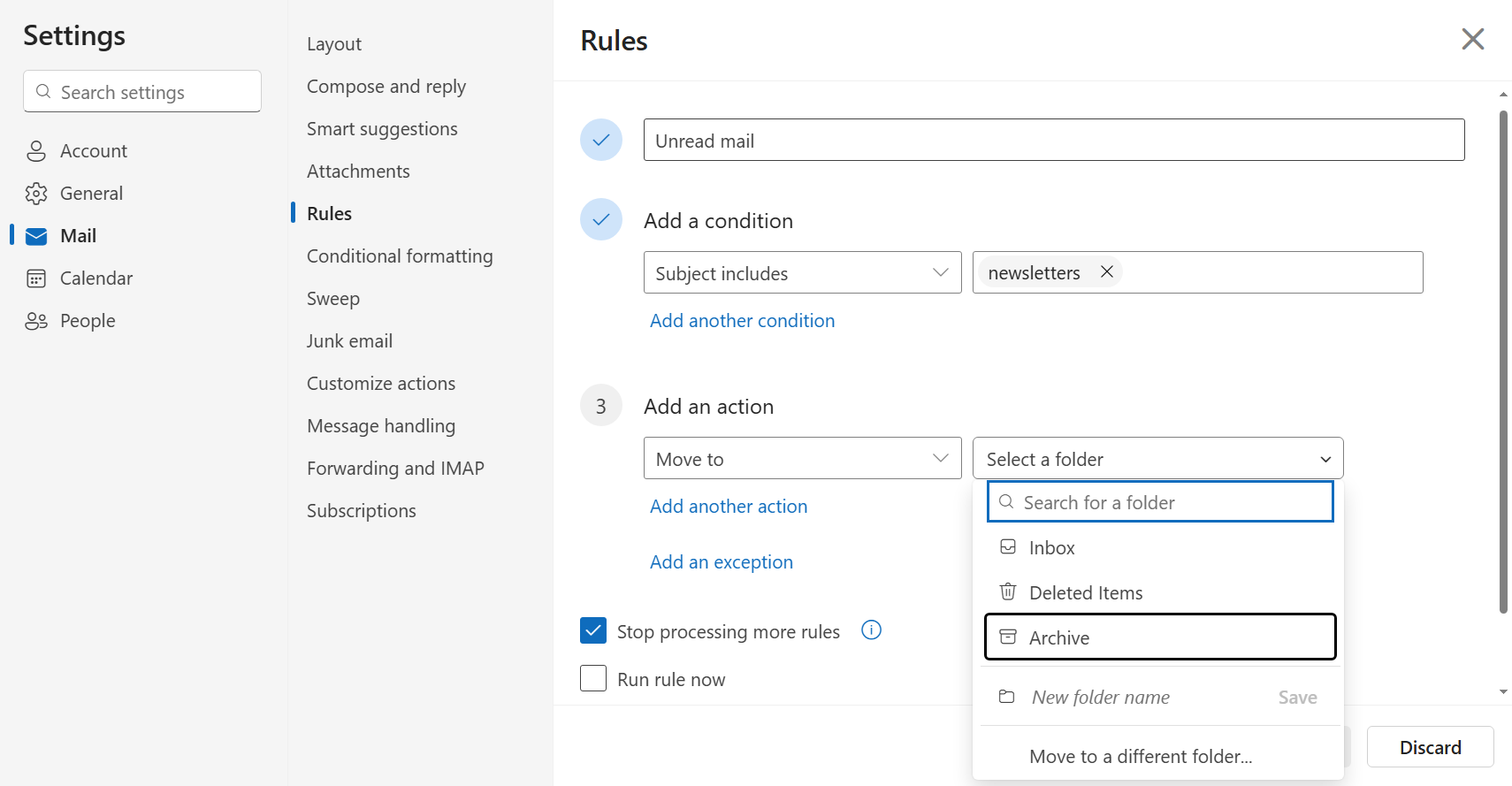Image resolution: width=1512 pixels, height=786 pixels.
Task: Click the info icon beside Stop processing
Action: coord(872,630)
